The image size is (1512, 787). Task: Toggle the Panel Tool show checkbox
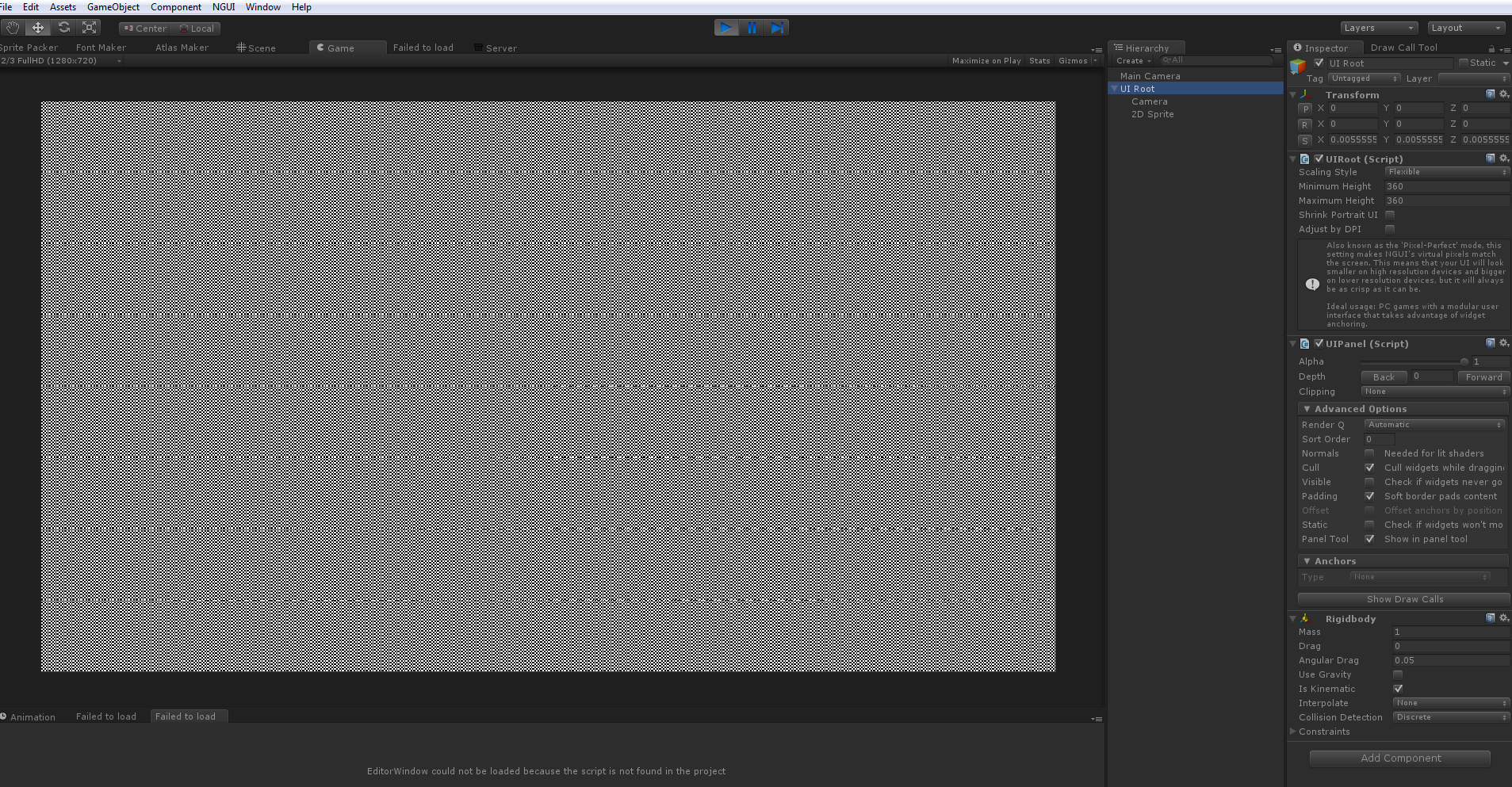(x=1369, y=539)
